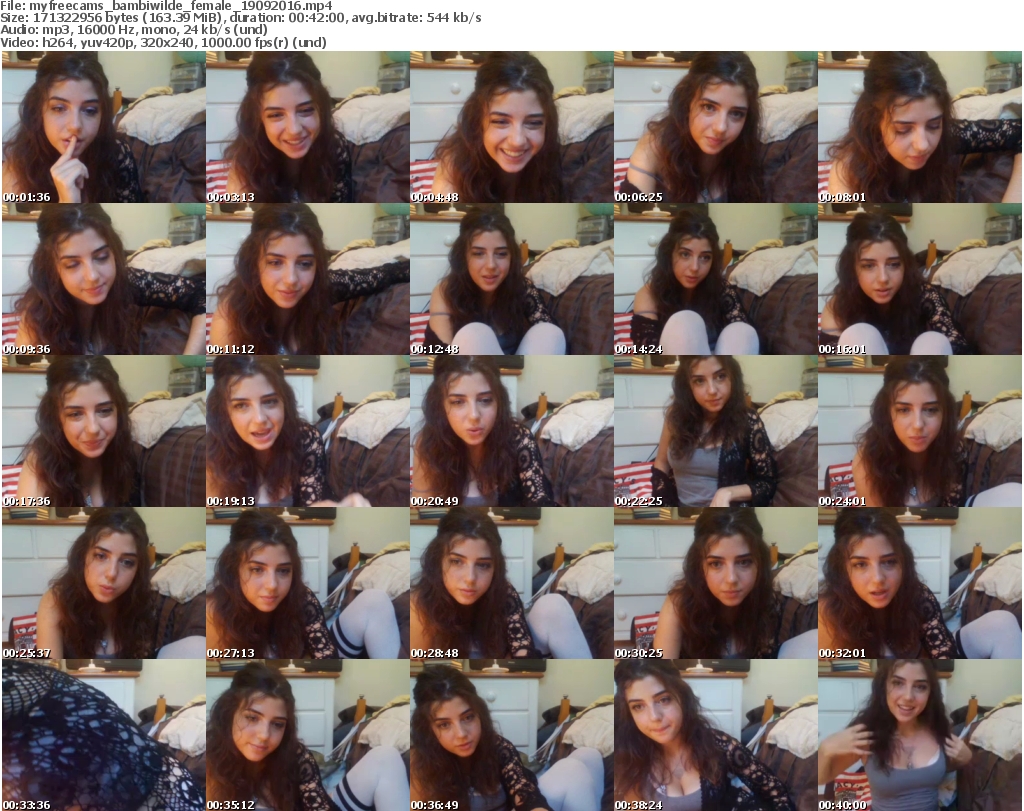Select the frame at 00:12:48
The image size is (1024, 811).
pyautogui.click(x=511, y=279)
